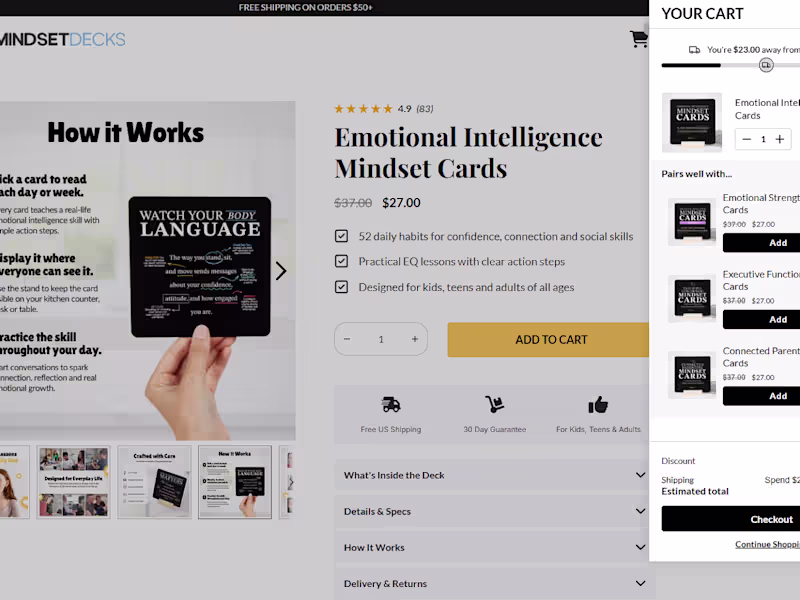The width and height of the screenshot is (800, 600).
Task: Click the YOUR CART heading
Action: [x=703, y=14]
